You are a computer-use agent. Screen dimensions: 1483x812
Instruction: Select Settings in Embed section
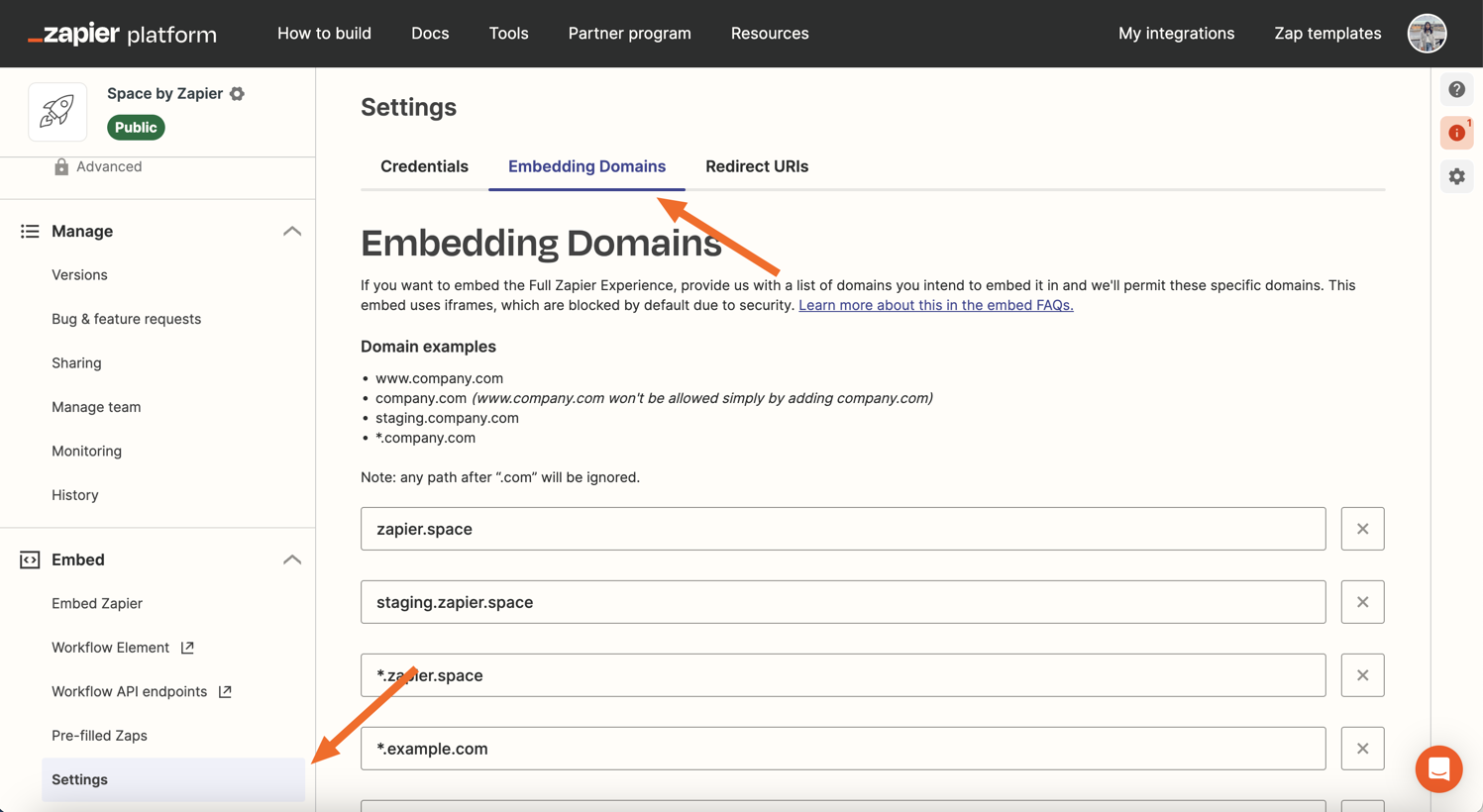[173, 779]
